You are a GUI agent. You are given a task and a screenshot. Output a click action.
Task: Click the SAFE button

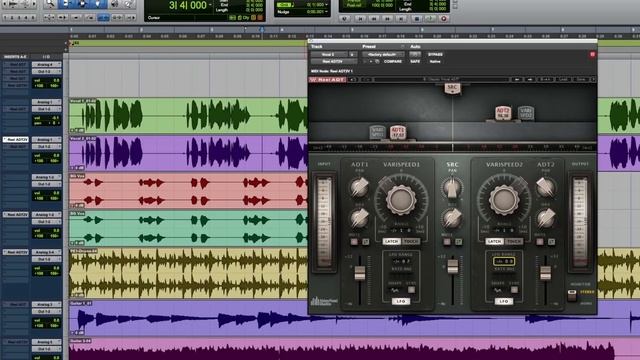(x=415, y=61)
